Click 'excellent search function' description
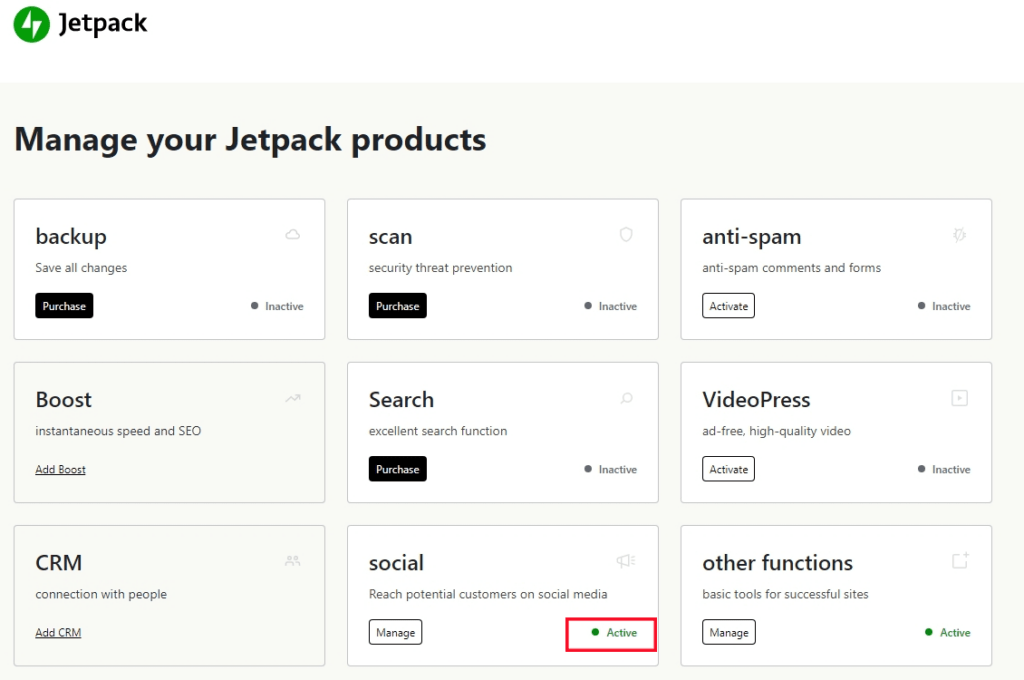1024x680 pixels. click(438, 431)
